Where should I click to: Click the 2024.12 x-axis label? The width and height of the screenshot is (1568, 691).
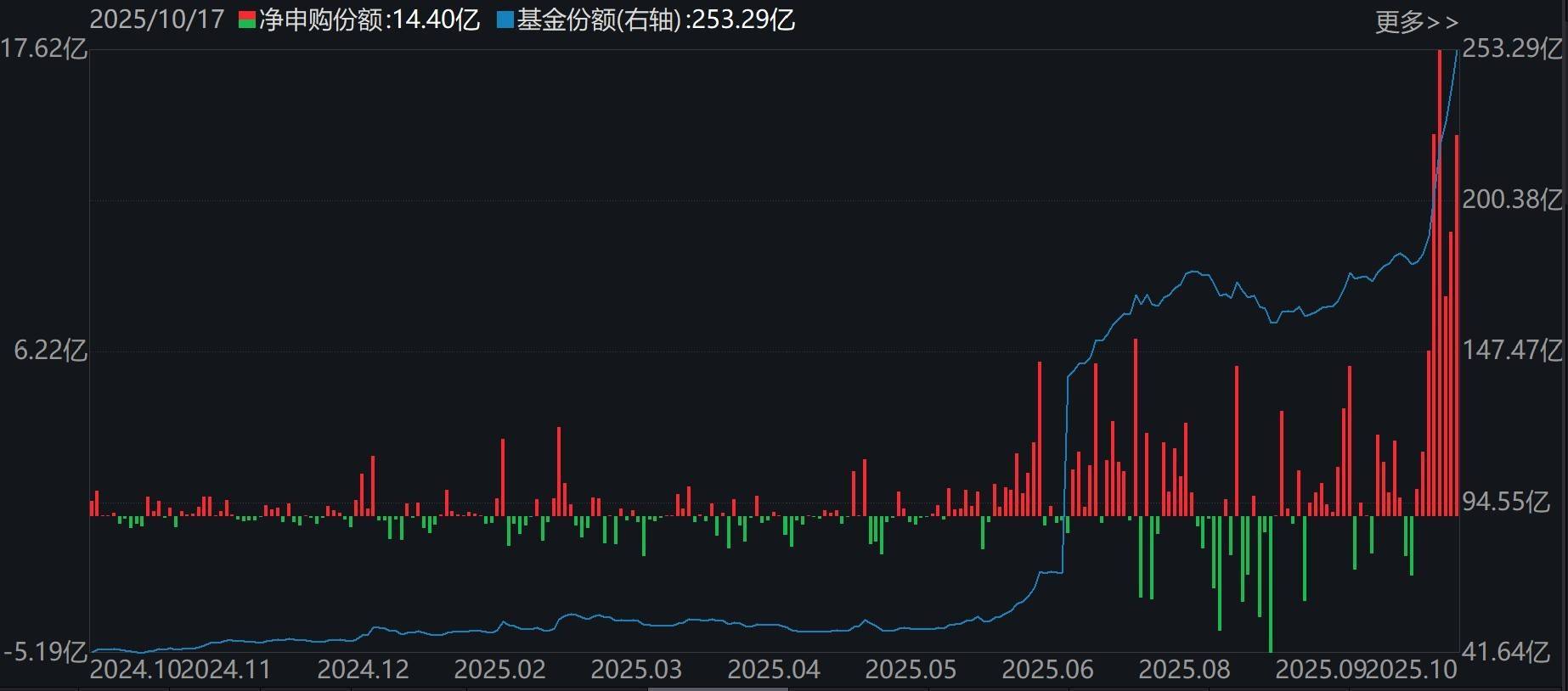tap(363, 669)
